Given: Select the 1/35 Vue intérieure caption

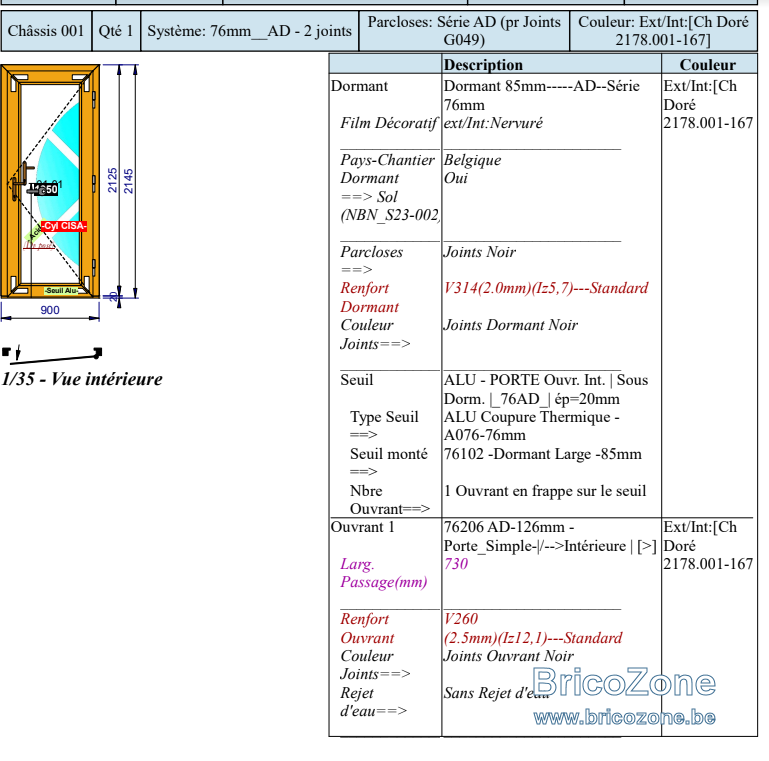Looking at the screenshot, I should (x=82, y=379).
